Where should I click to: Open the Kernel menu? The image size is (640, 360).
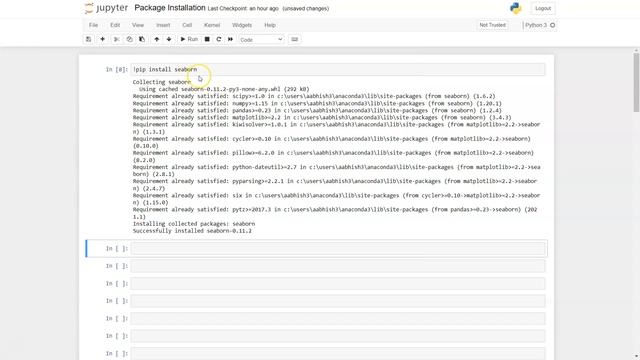(x=212, y=25)
